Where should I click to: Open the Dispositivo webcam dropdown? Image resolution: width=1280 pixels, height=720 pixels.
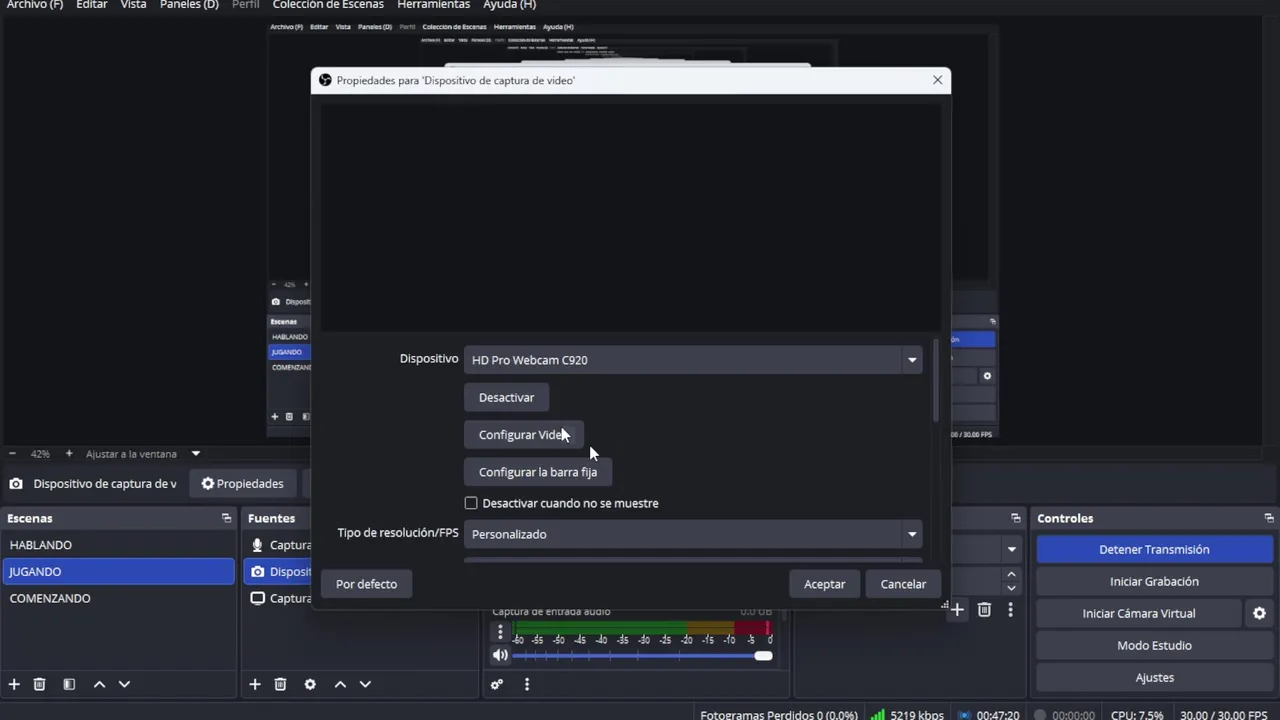click(x=692, y=360)
